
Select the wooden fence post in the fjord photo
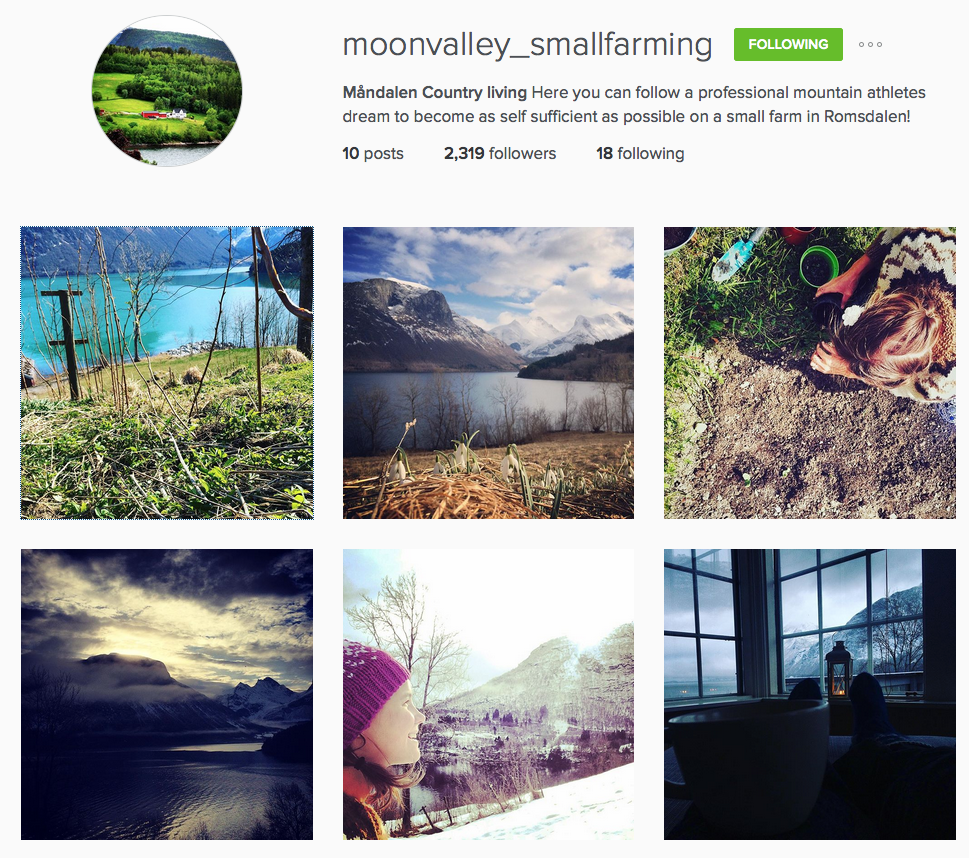pos(67,343)
